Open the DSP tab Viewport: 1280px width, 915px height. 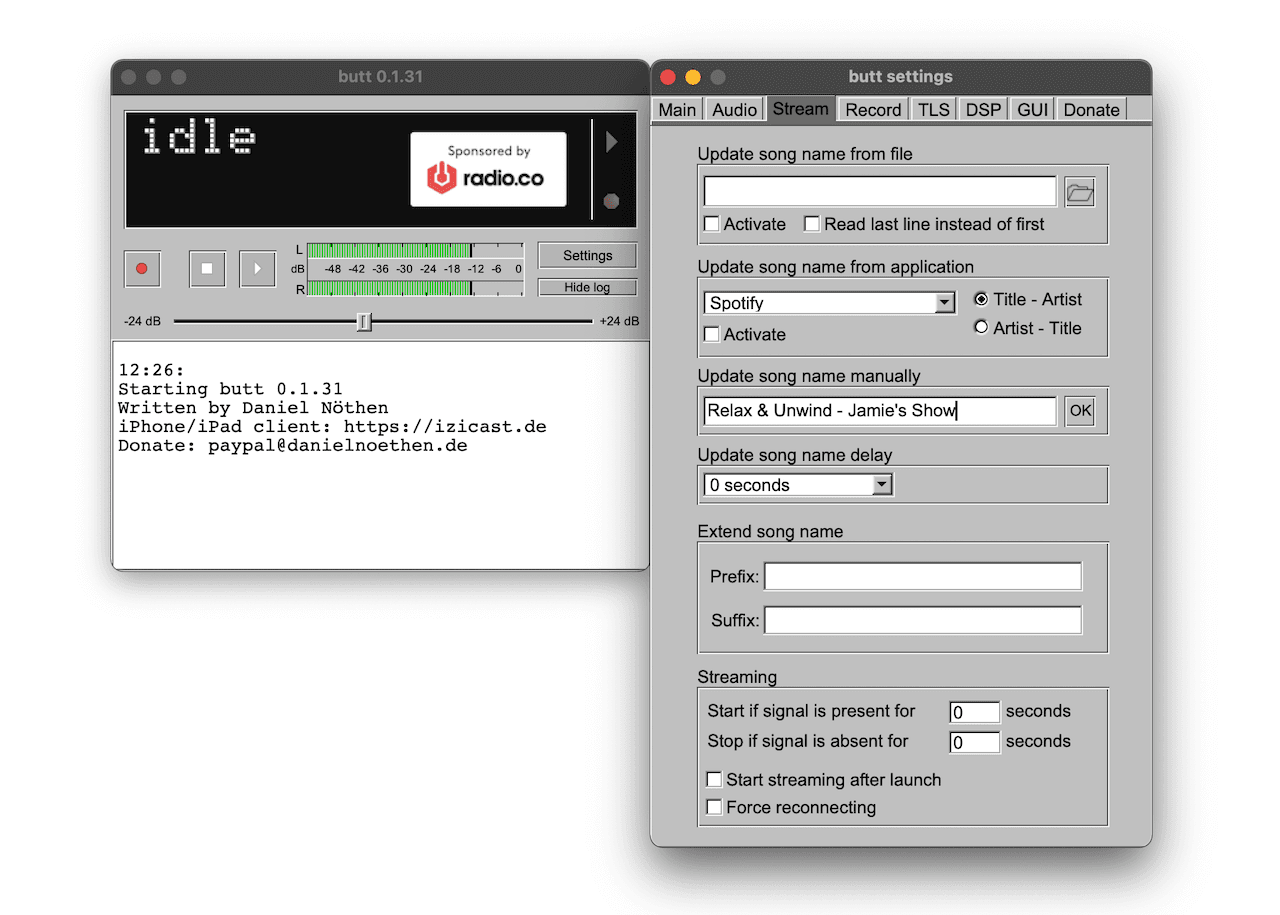tap(982, 109)
